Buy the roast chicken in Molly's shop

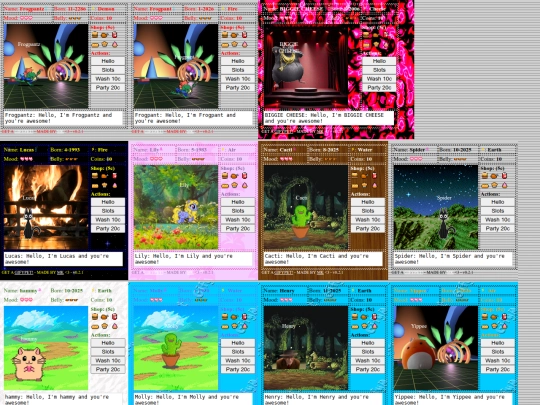pyautogui.click(x=234, y=316)
